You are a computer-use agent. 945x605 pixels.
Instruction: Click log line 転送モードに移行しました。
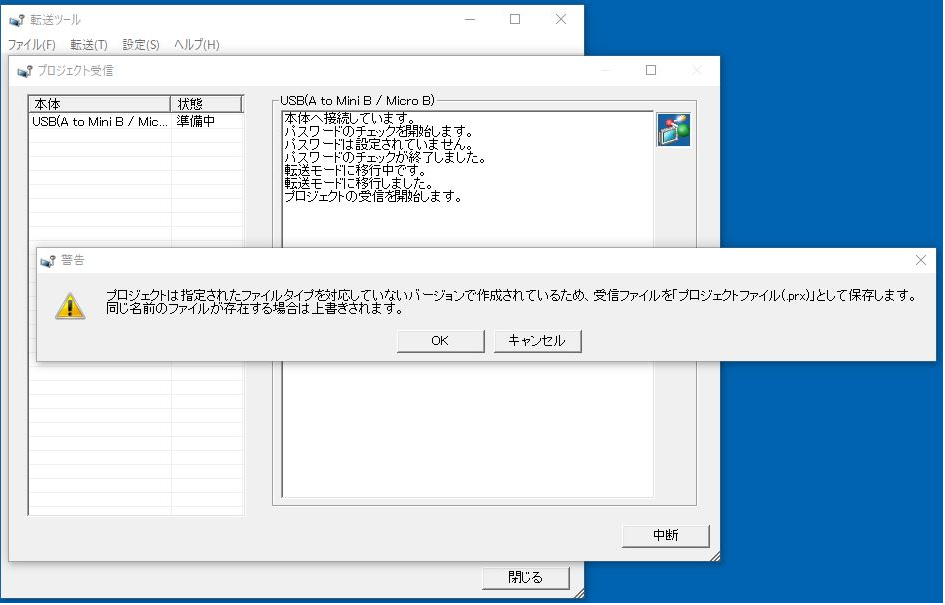359,183
